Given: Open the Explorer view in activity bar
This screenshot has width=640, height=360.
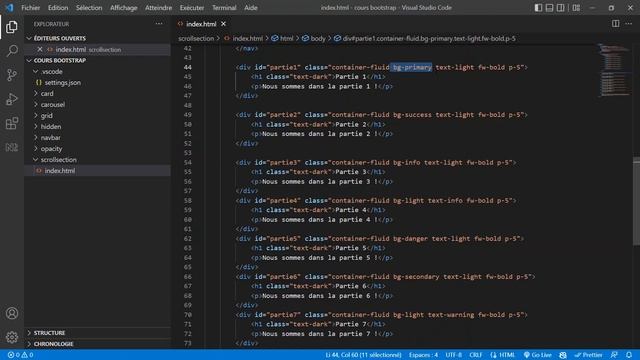Looking at the screenshot, I should pyautogui.click(x=12, y=27).
